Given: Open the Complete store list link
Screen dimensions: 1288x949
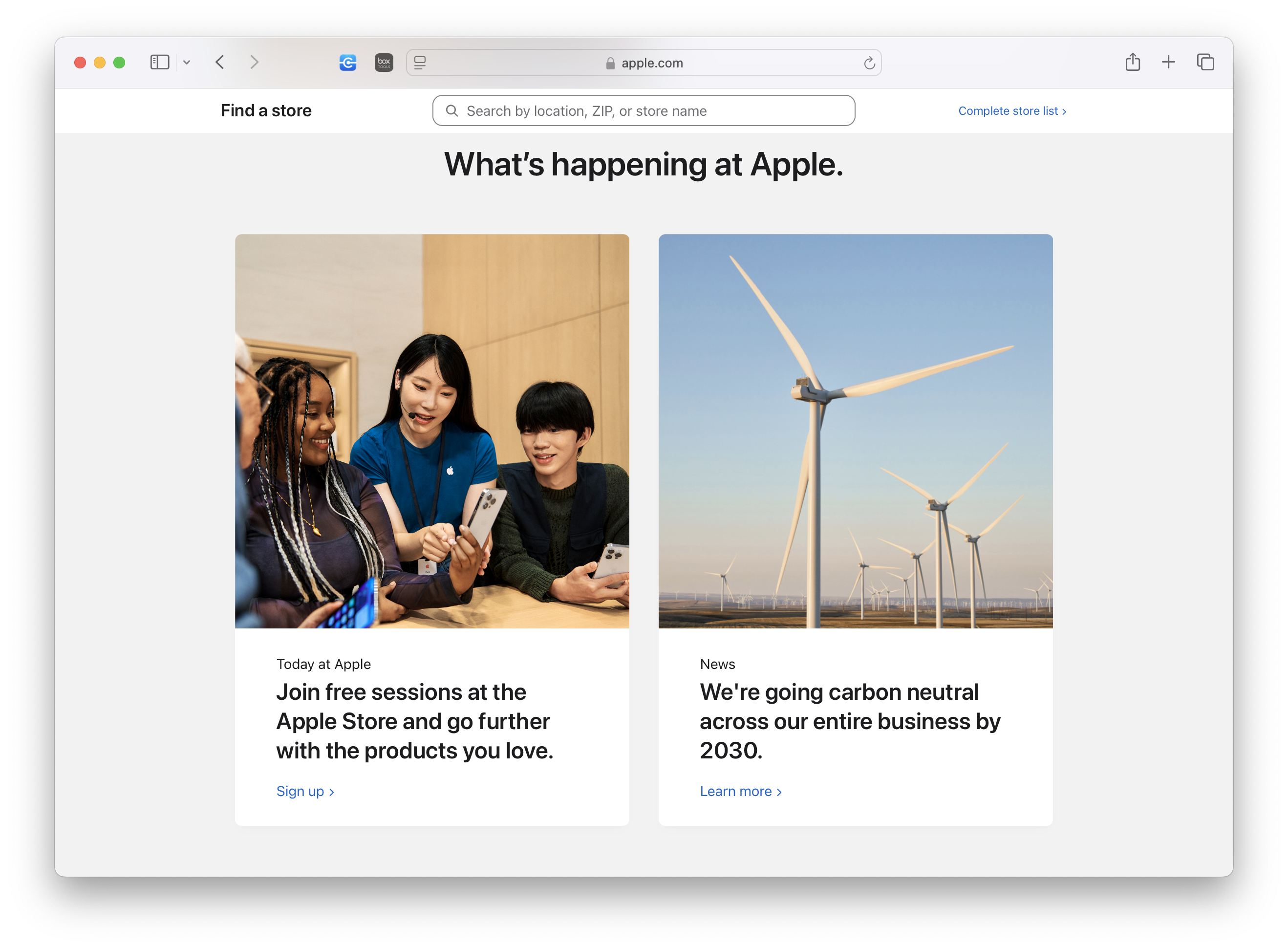Looking at the screenshot, I should point(1012,111).
